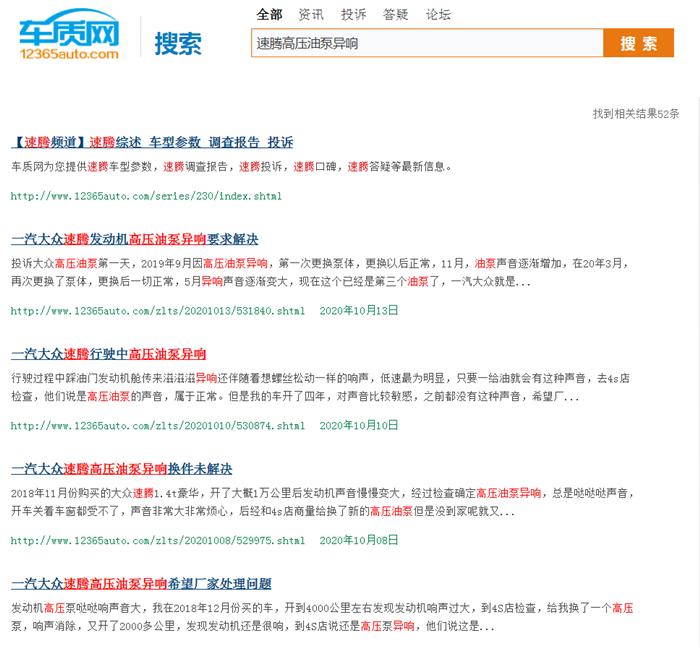Viewport: 700px width, 648px height.
Task: Open the 论坛 tab
Action: 438,15
